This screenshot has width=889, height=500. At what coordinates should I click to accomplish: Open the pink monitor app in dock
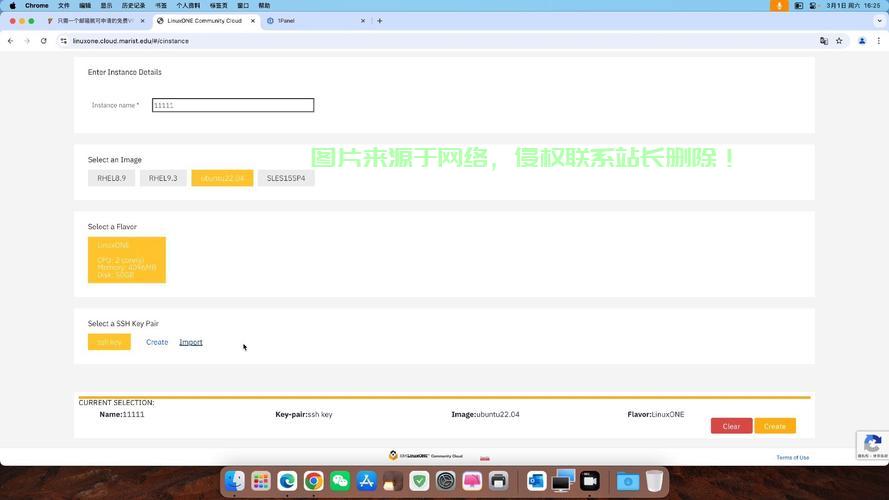(472, 481)
